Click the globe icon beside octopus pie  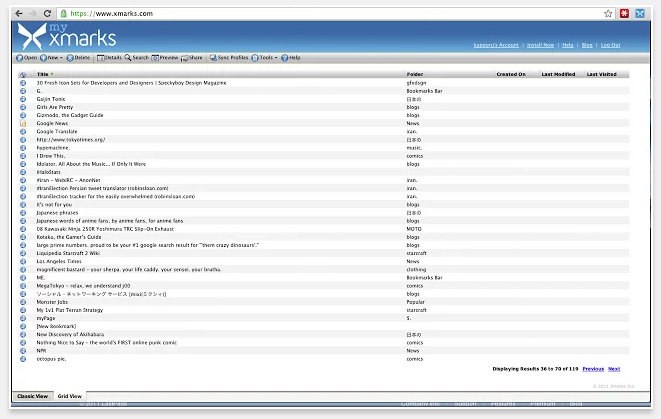click(x=23, y=359)
